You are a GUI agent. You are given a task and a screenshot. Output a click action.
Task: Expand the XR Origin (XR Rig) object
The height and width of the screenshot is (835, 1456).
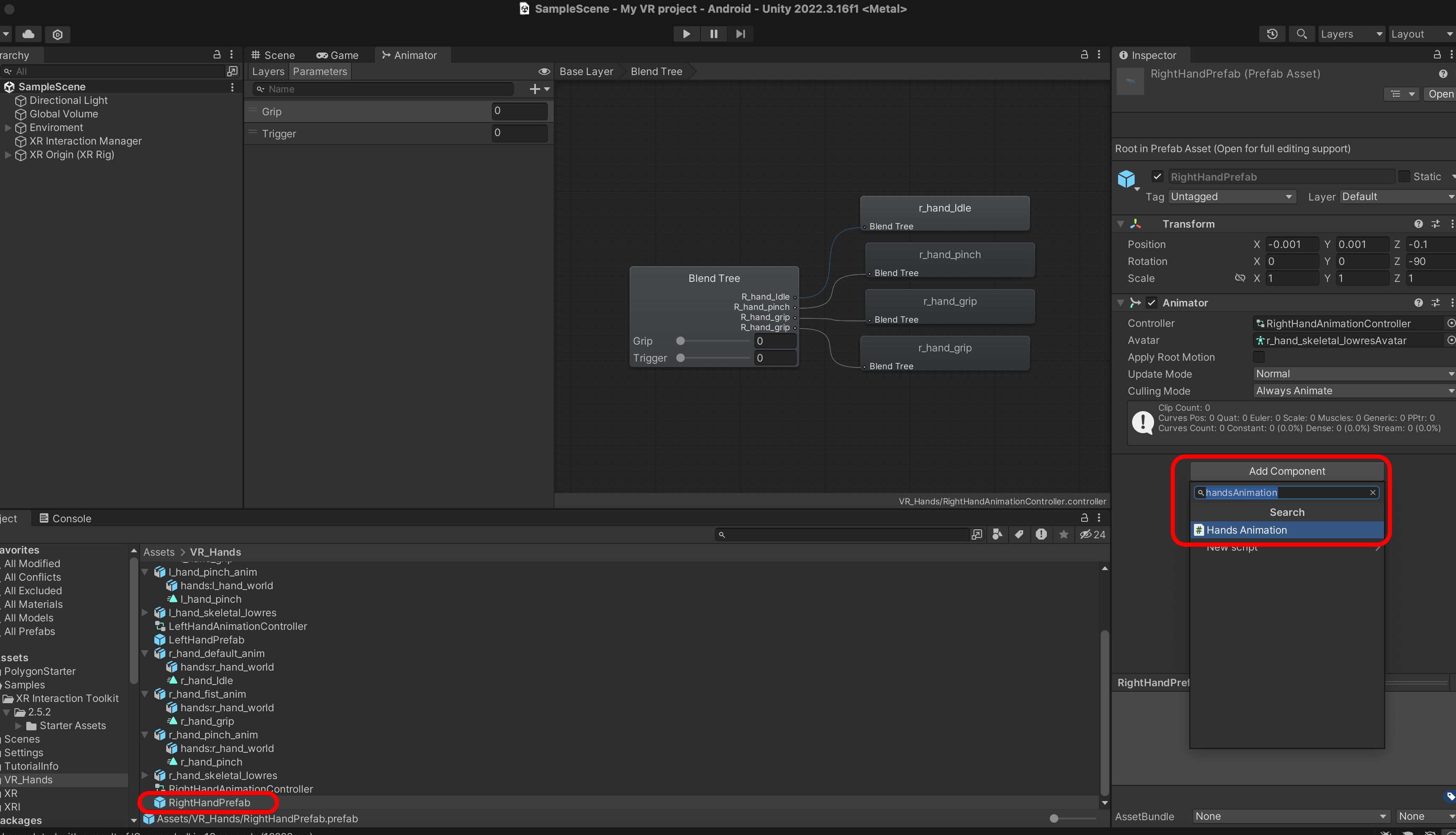pos(8,155)
